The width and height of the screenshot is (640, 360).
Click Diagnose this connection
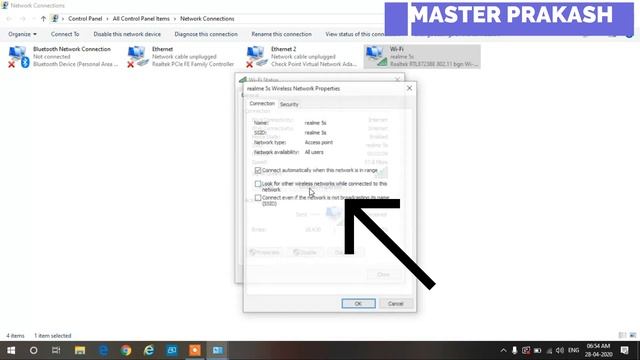click(x=206, y=34)
